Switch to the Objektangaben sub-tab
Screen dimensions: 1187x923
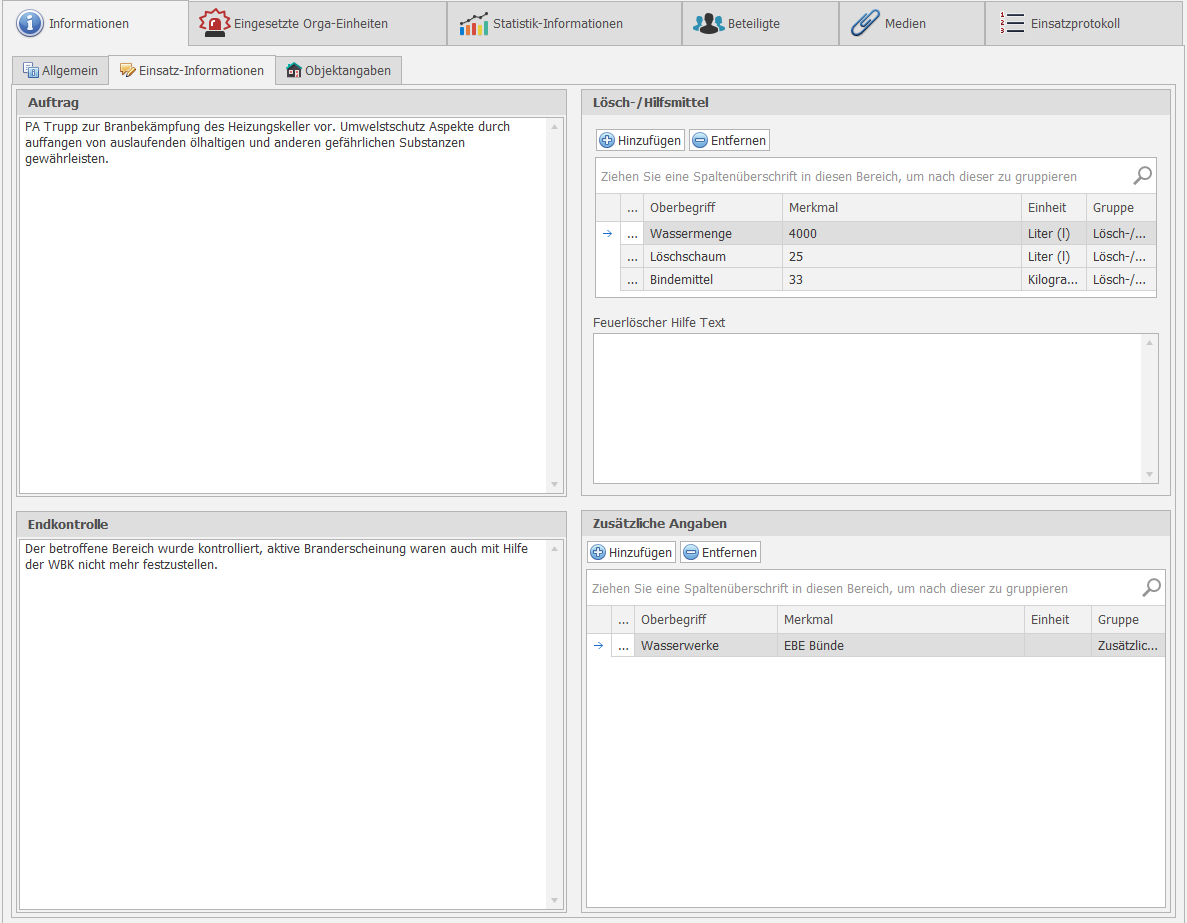[339, 71]
